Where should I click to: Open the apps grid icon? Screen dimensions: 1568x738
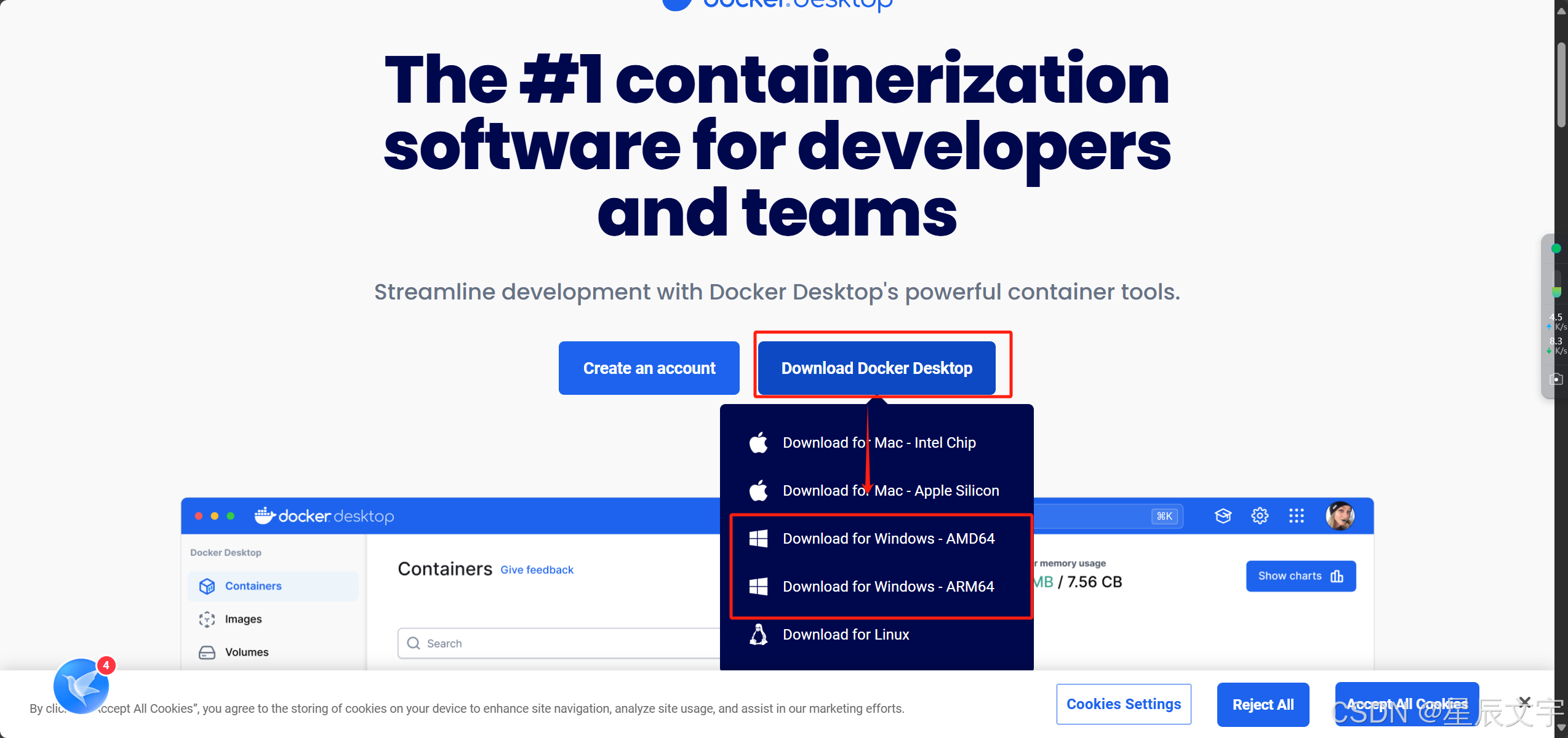[1297, 515]
